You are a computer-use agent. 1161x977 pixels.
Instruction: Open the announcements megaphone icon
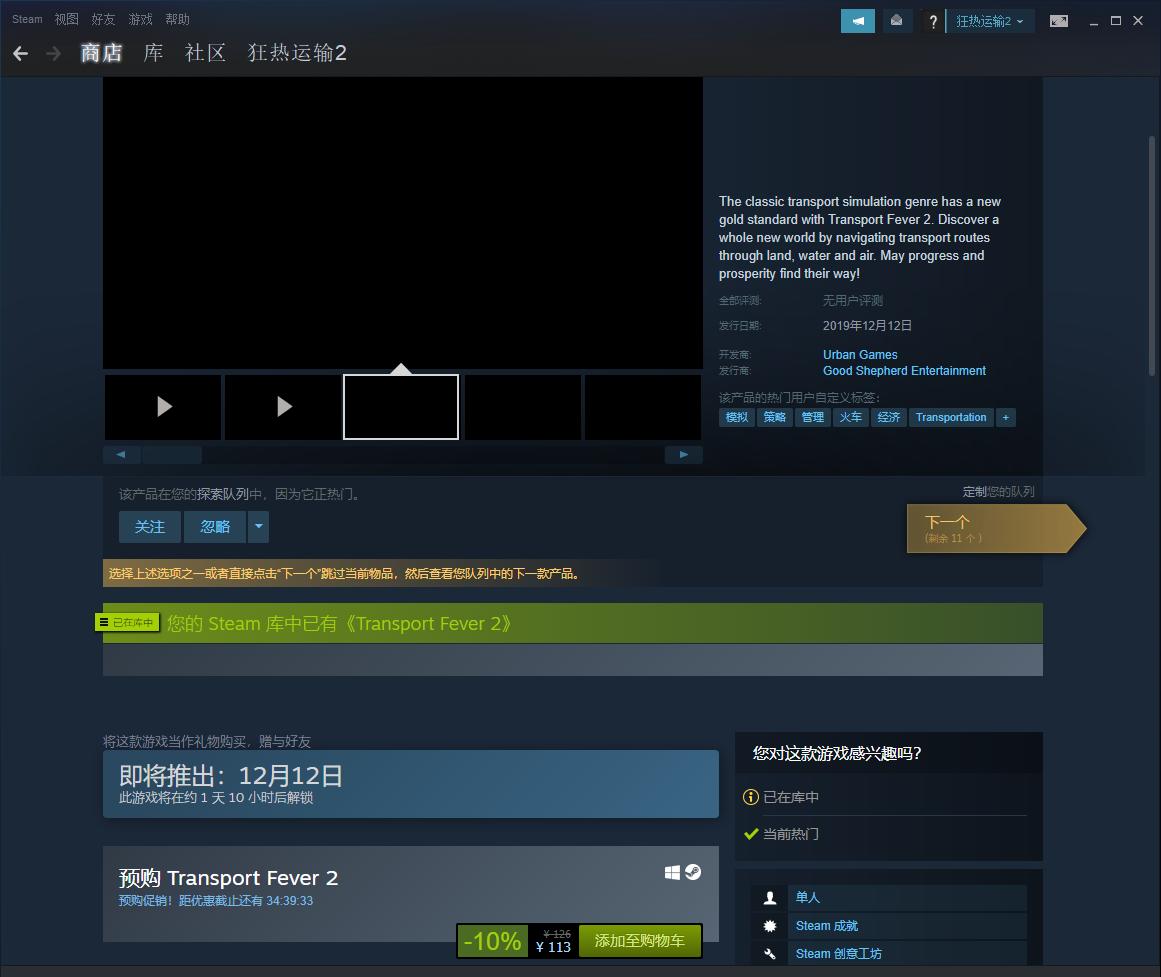pos(857,21)
